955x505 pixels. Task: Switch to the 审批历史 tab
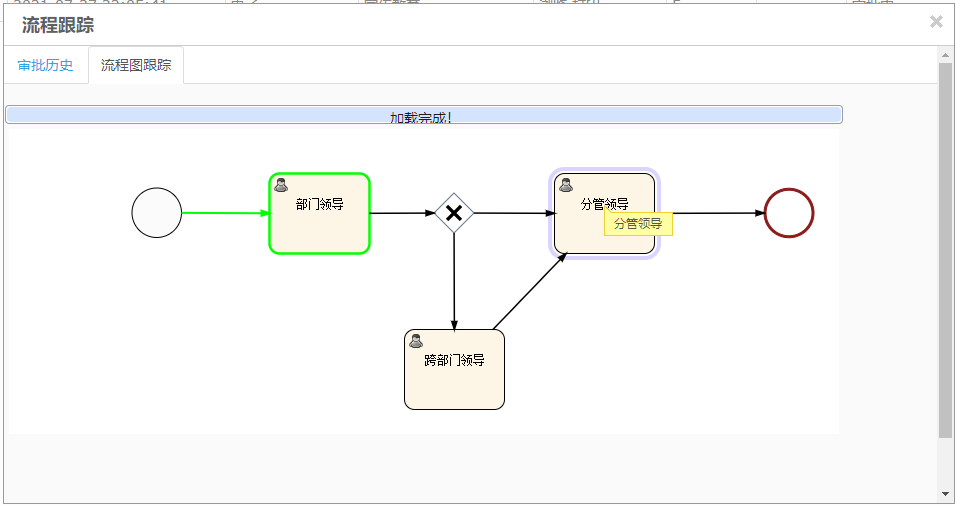point(45,65)
